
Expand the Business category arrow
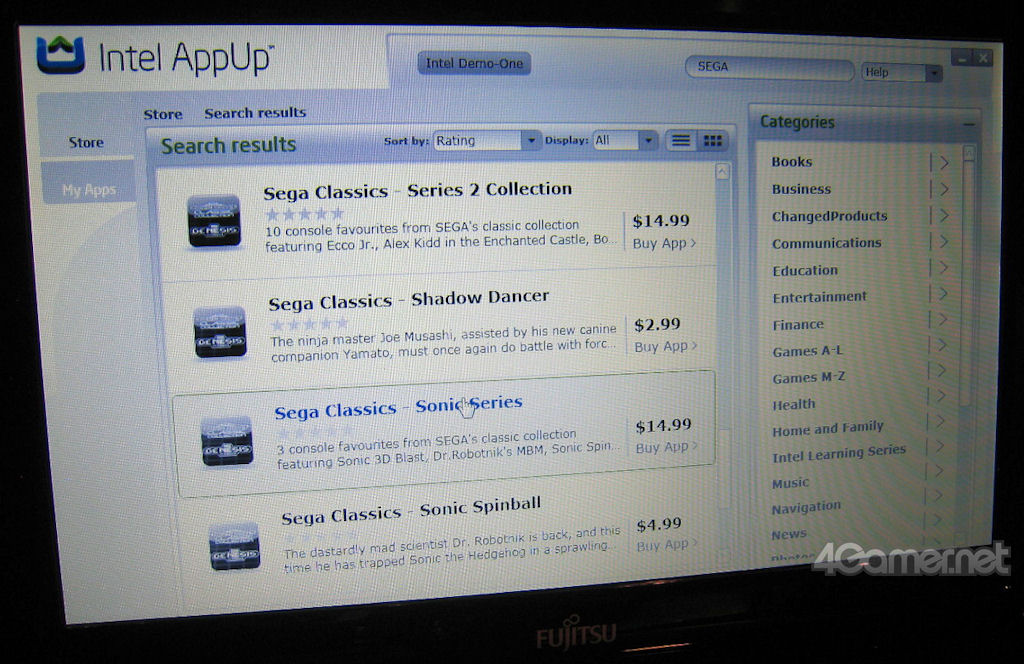point(944,189)
